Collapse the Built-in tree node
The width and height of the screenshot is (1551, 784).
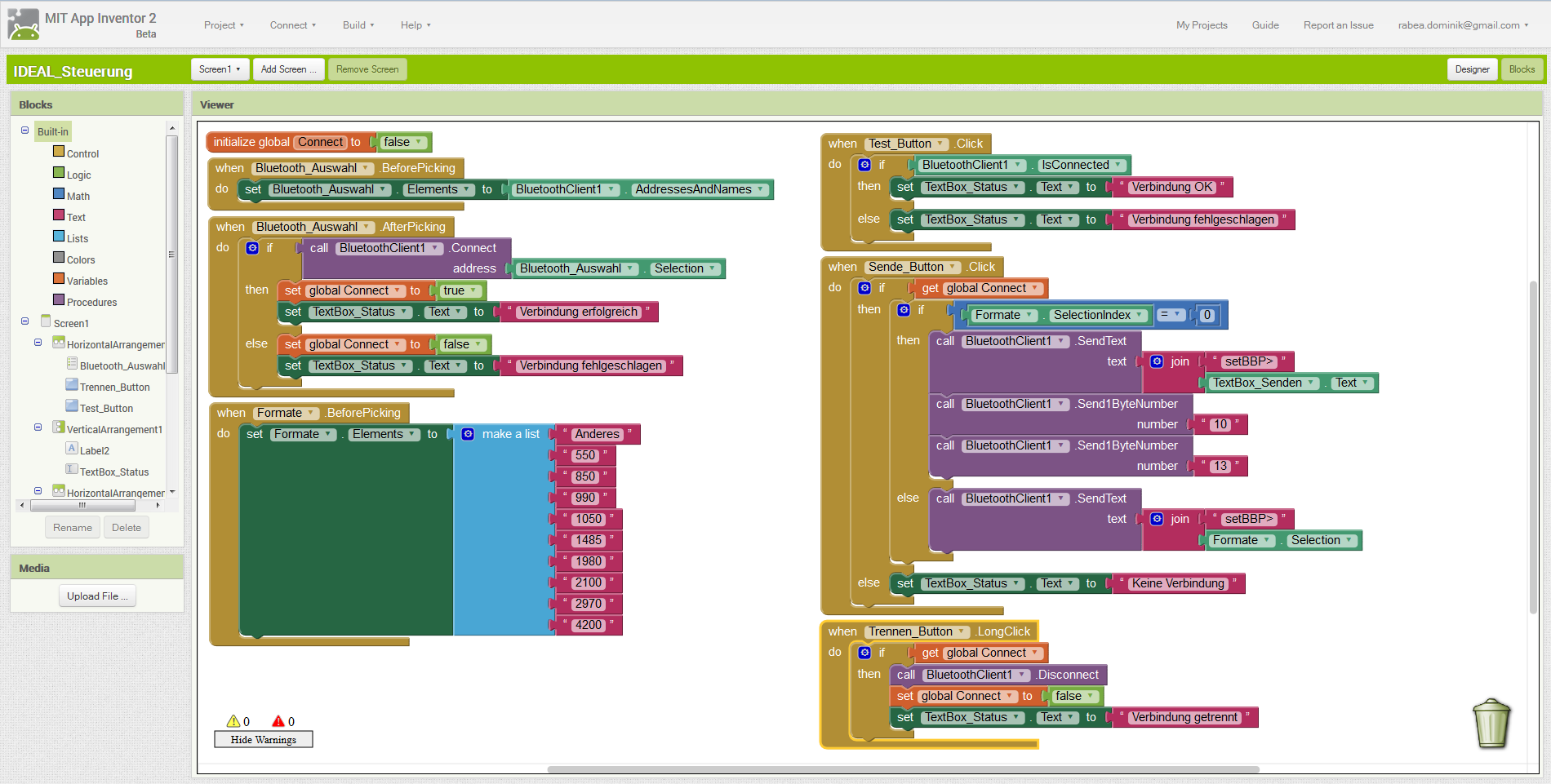(24, 131)
